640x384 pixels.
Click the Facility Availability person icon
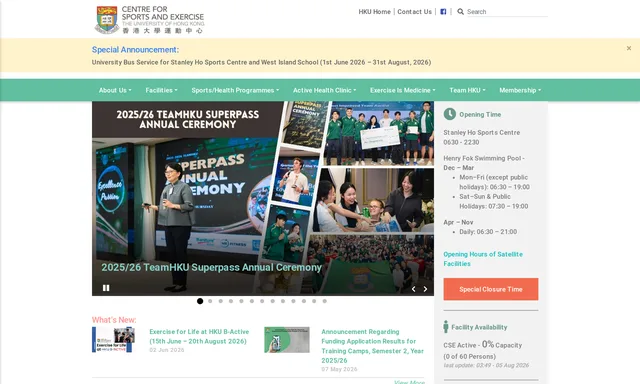tap(446, 327)
